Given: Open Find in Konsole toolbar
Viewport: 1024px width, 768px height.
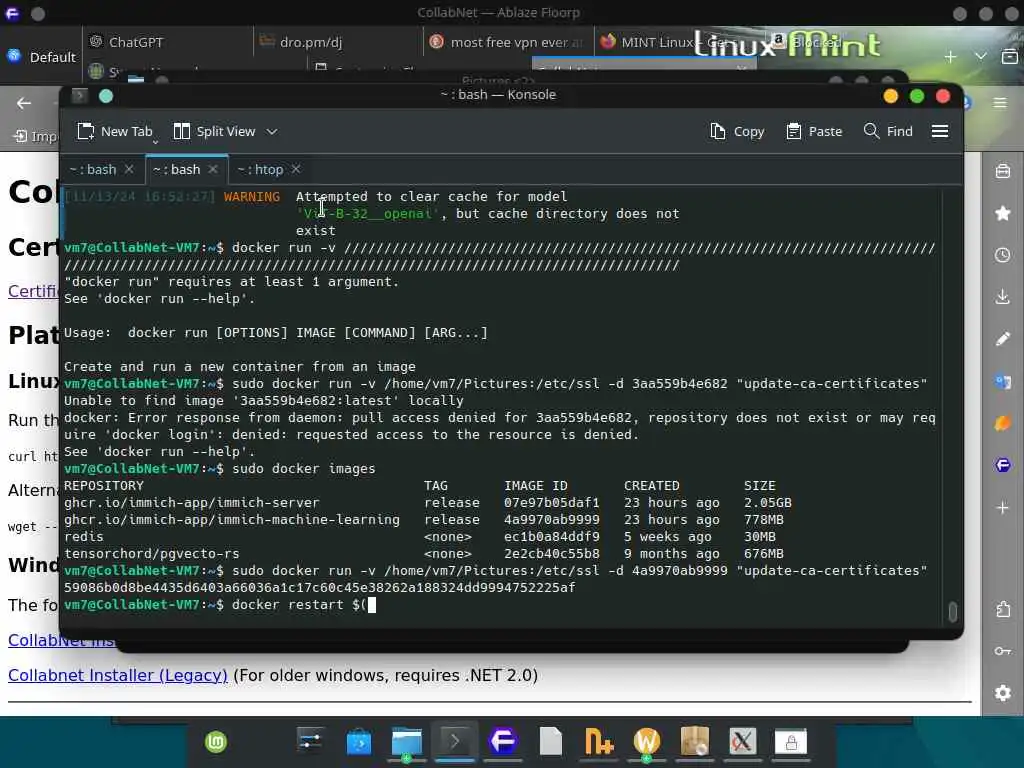Looking at the screenshot, I should 888,131.
